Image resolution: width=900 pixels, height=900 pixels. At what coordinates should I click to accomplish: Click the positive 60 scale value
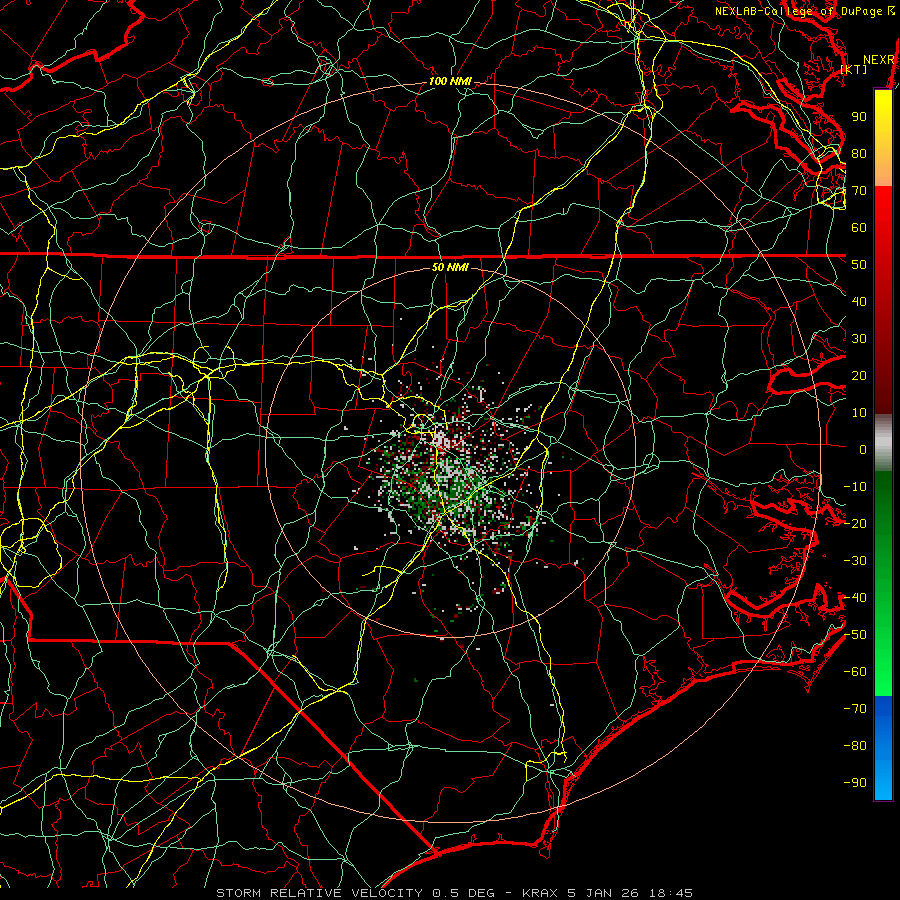coord(859,228)
